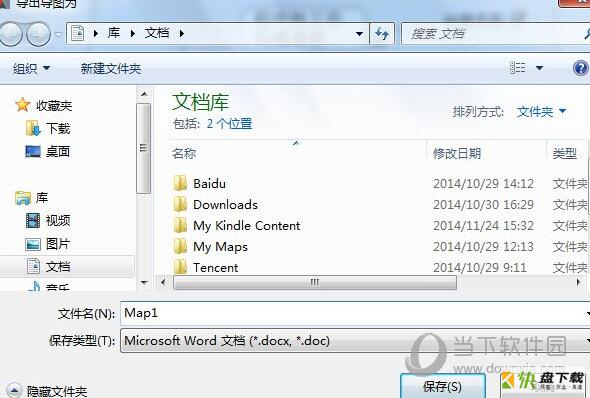Click the film icon beside 视频
This screenshot has height=398, width=590.
(33, 220)
